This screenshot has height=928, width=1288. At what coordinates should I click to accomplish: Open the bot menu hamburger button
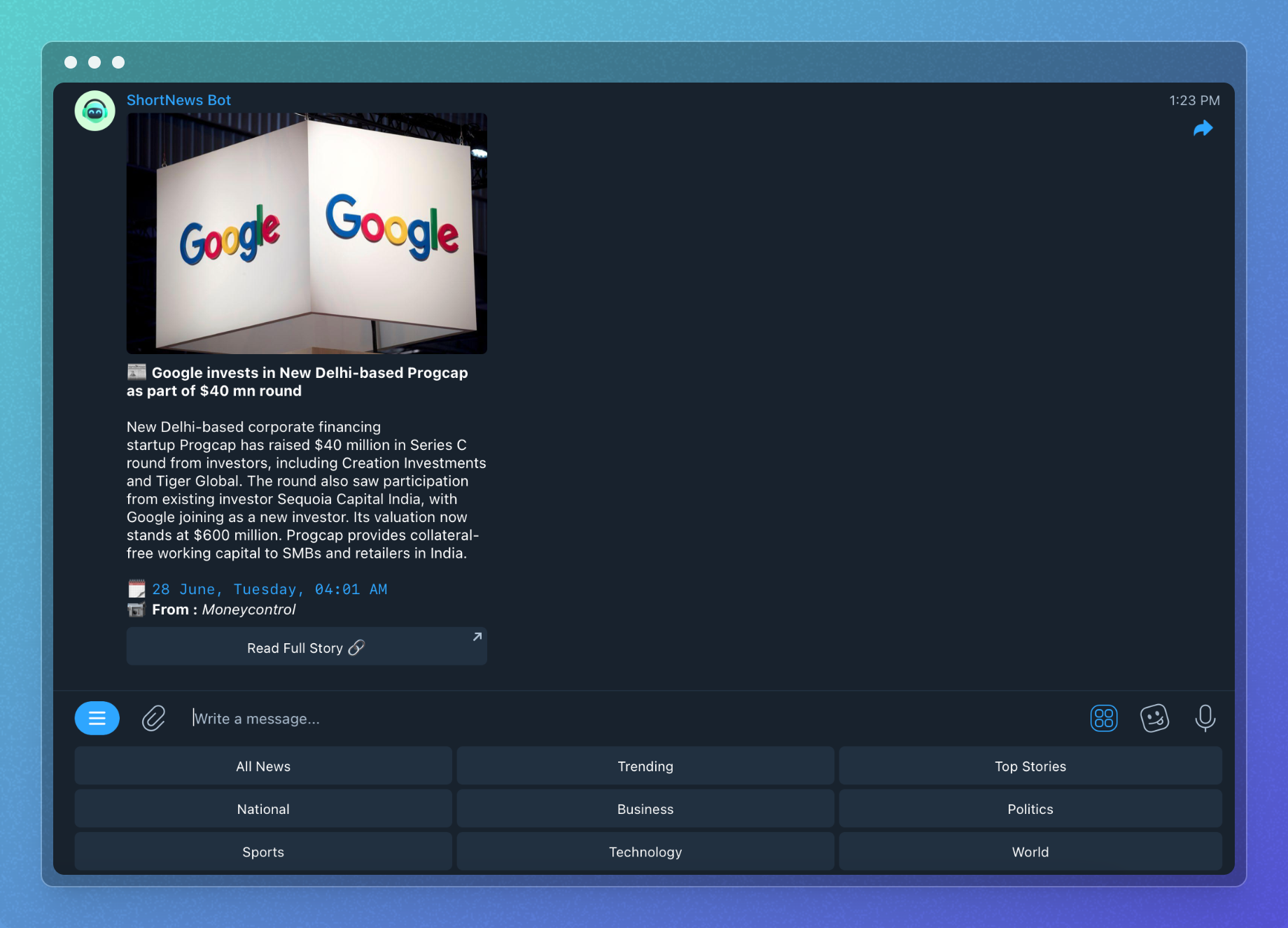(97, 718)
